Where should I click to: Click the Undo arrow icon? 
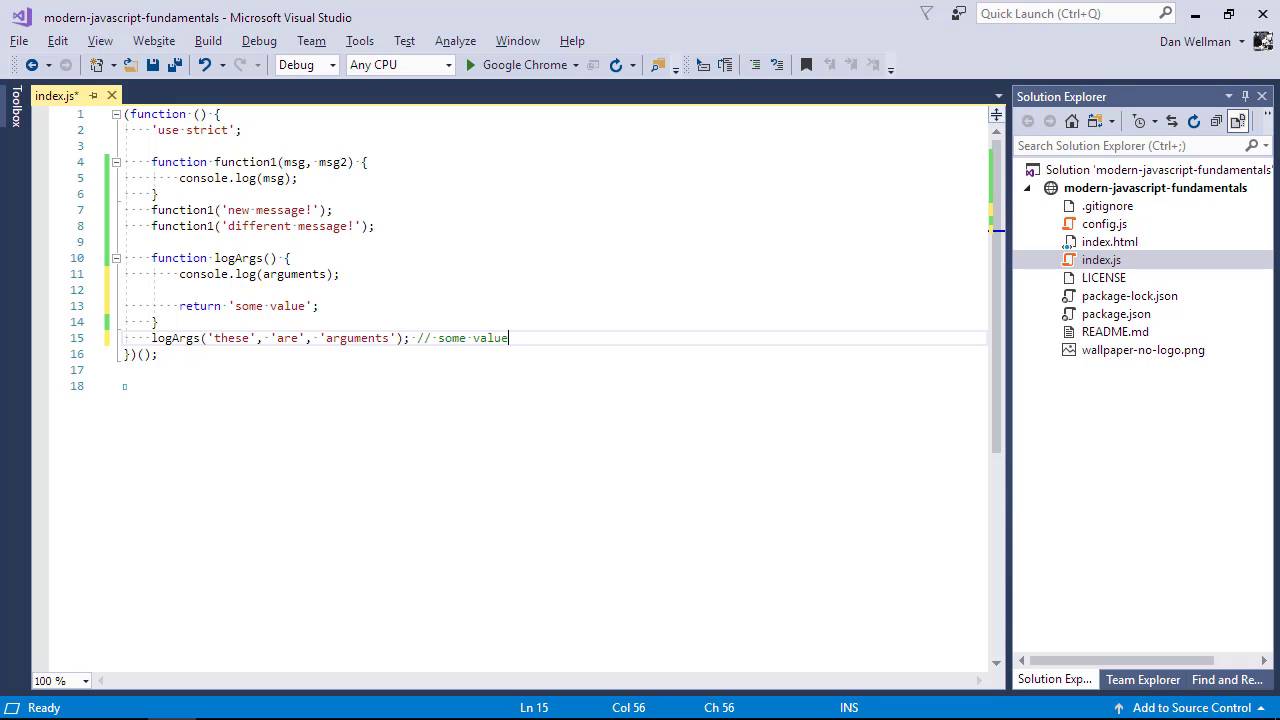click(205, 65)
